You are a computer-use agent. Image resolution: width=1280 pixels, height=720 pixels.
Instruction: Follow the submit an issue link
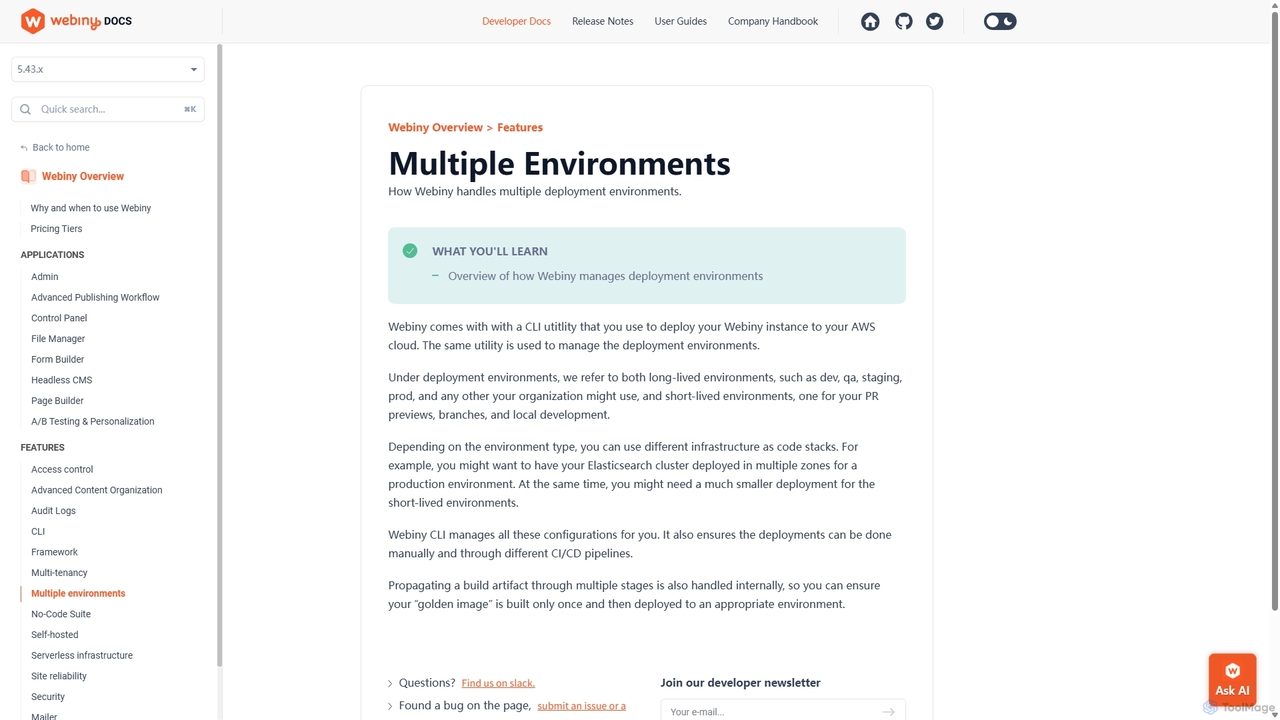[x=581, y=706]
